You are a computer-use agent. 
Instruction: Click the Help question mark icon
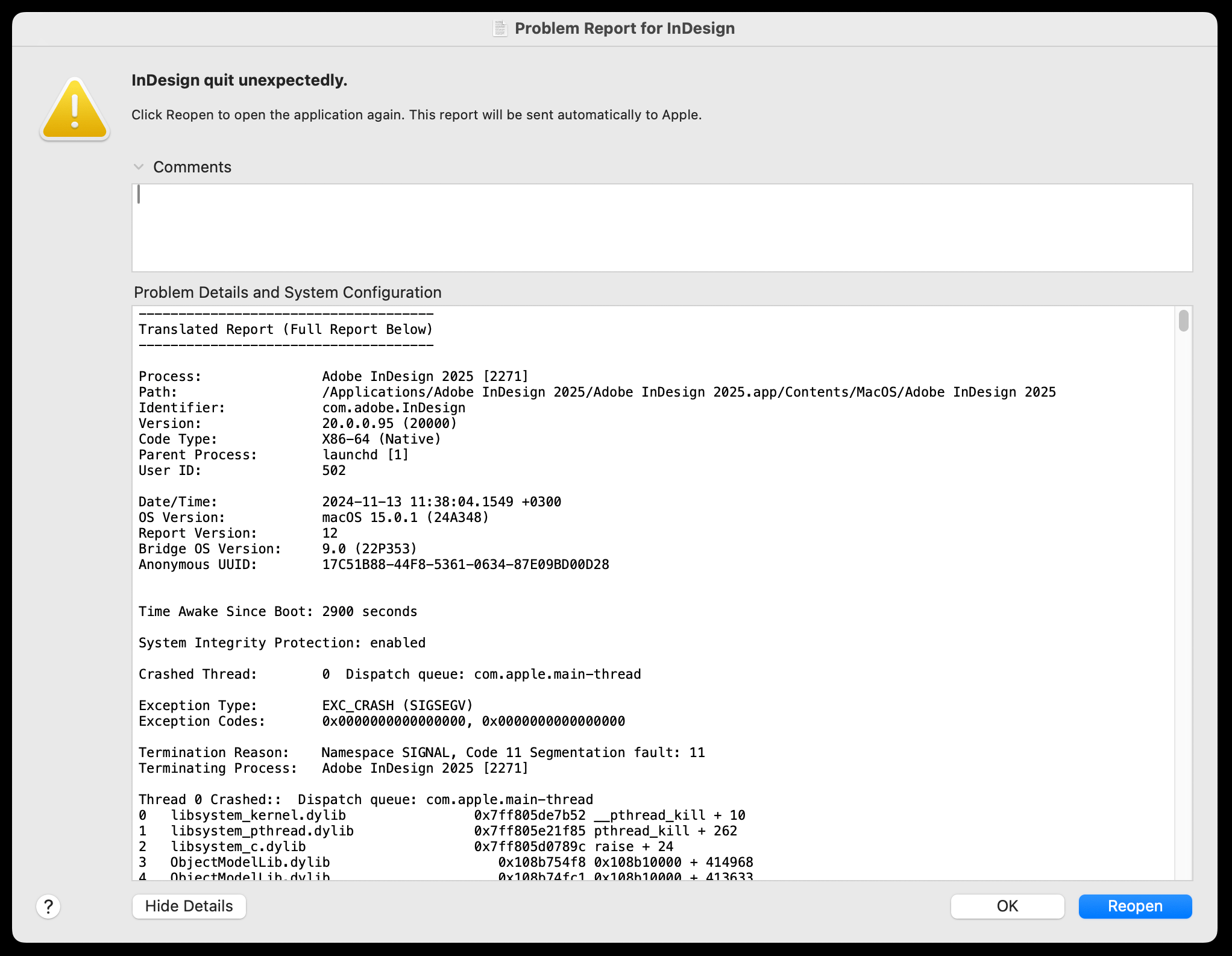pos(48,906)
